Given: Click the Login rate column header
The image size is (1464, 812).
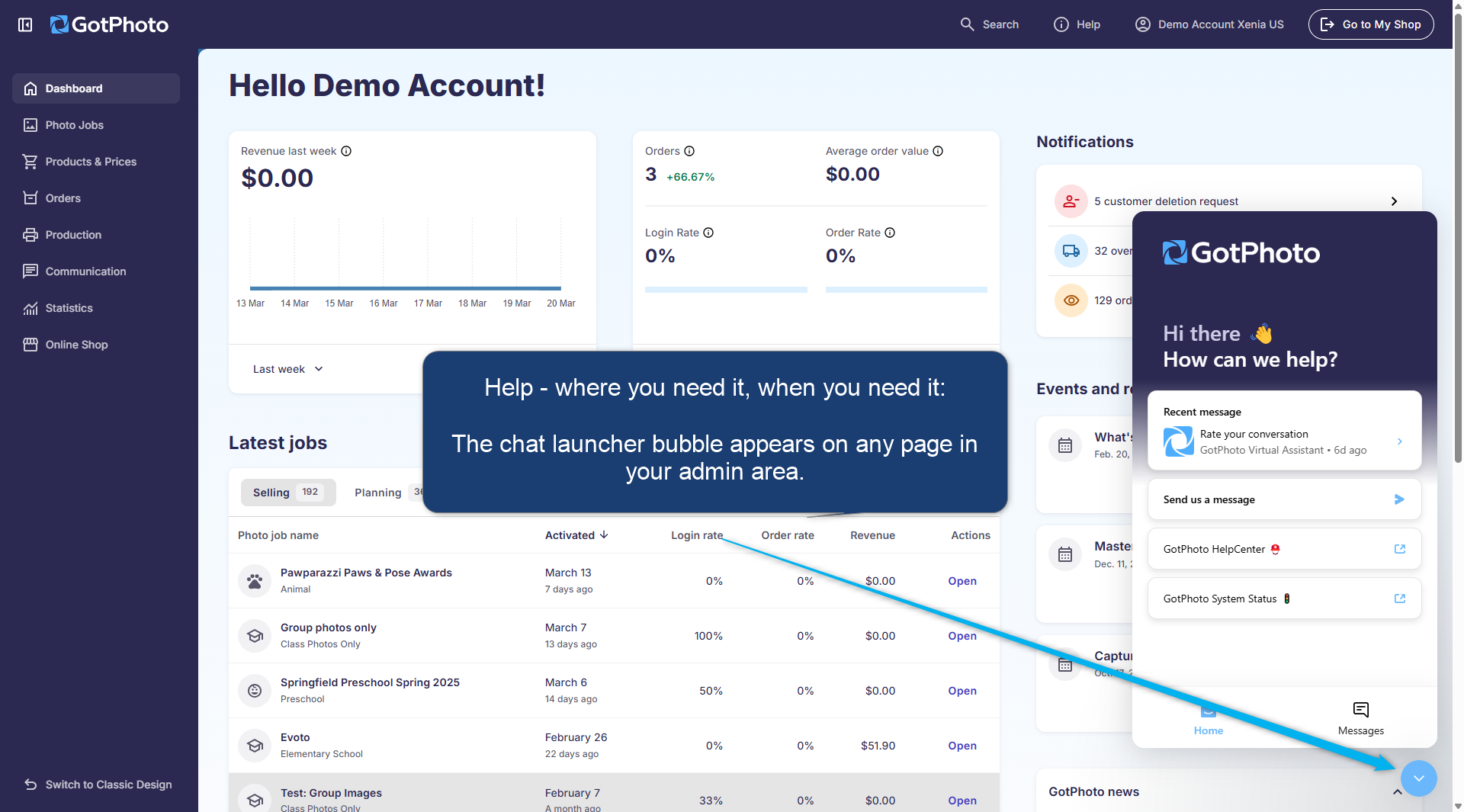Looking at the screenshot, I should click(697, 535).
